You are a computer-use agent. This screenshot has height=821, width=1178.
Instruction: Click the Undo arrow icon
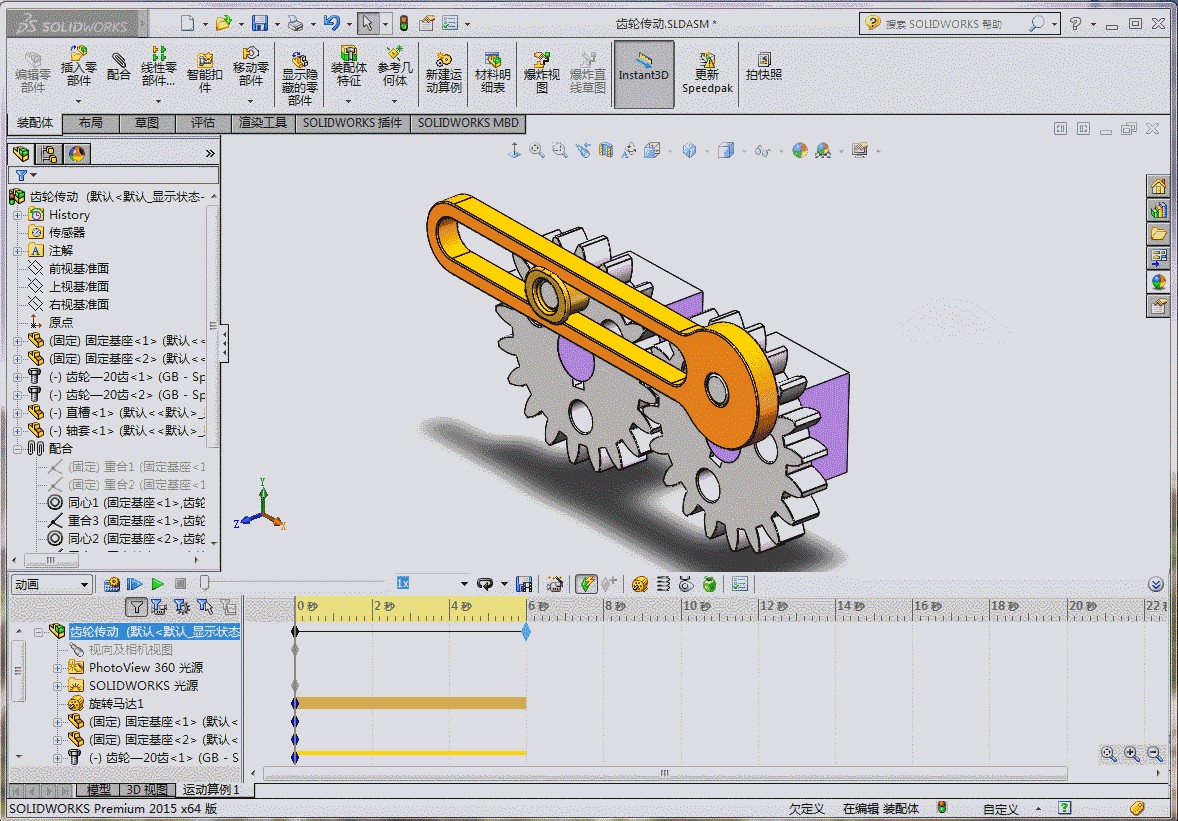click(x=331, y=23)
